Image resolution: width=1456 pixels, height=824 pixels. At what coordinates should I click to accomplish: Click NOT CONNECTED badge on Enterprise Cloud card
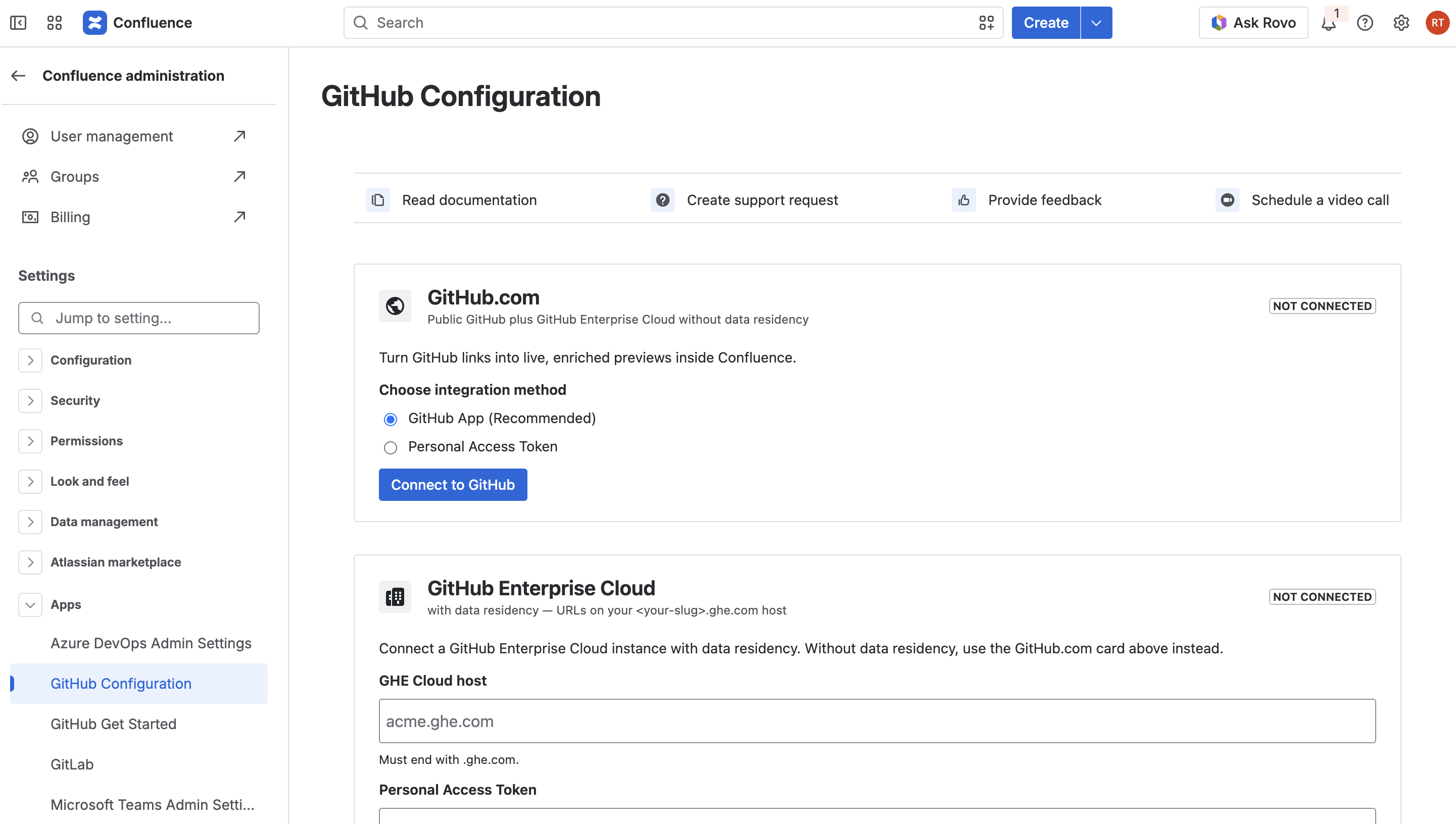[x=1323, y=597]
